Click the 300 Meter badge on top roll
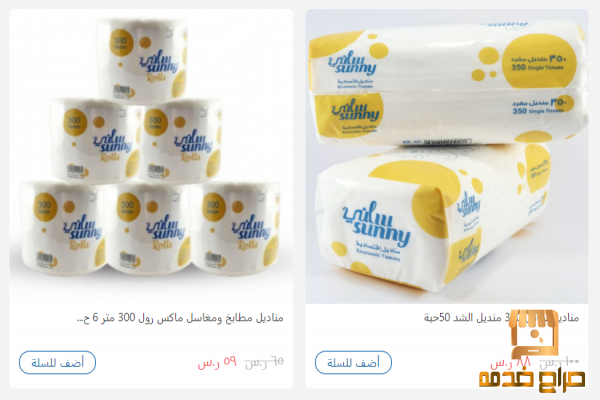Screen dimensions: 600x400 pos(121,42)
